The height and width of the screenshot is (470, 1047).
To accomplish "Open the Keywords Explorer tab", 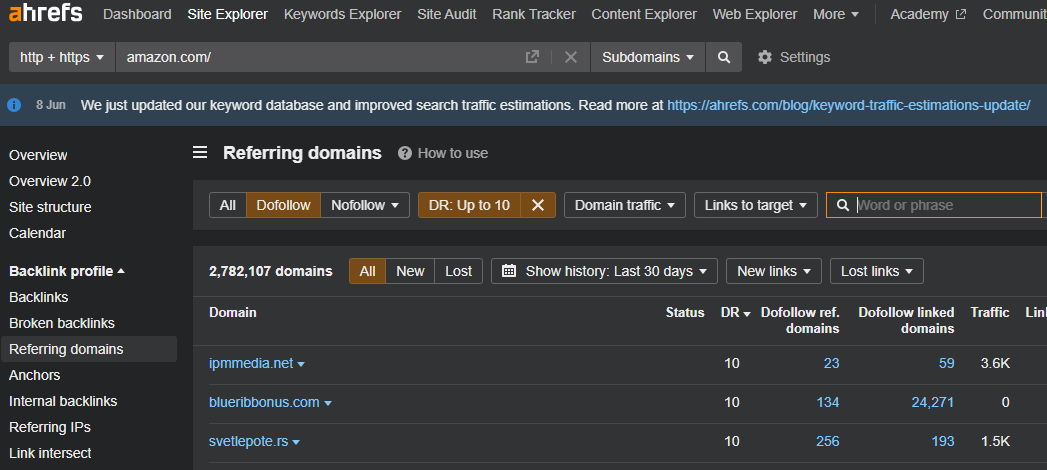I will pyautogui.click(x=342, y=14).
